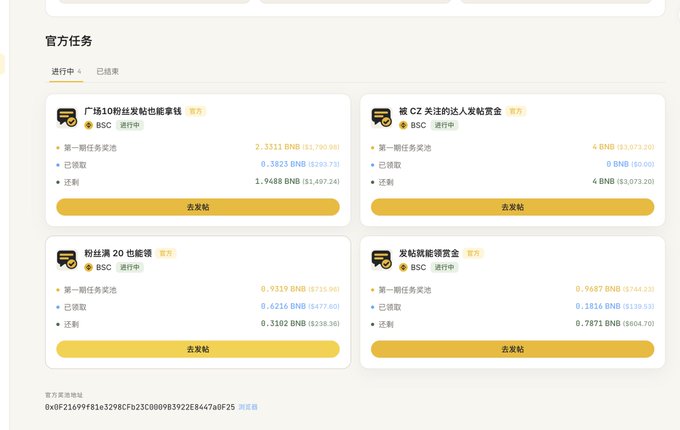
Task: Switch to the 进行中 tab
Action: [66, 72]
